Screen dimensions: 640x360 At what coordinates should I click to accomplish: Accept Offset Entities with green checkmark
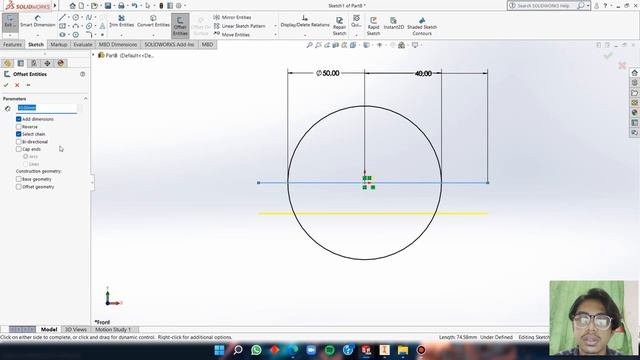pyautogui.click(x=6, y=85)
